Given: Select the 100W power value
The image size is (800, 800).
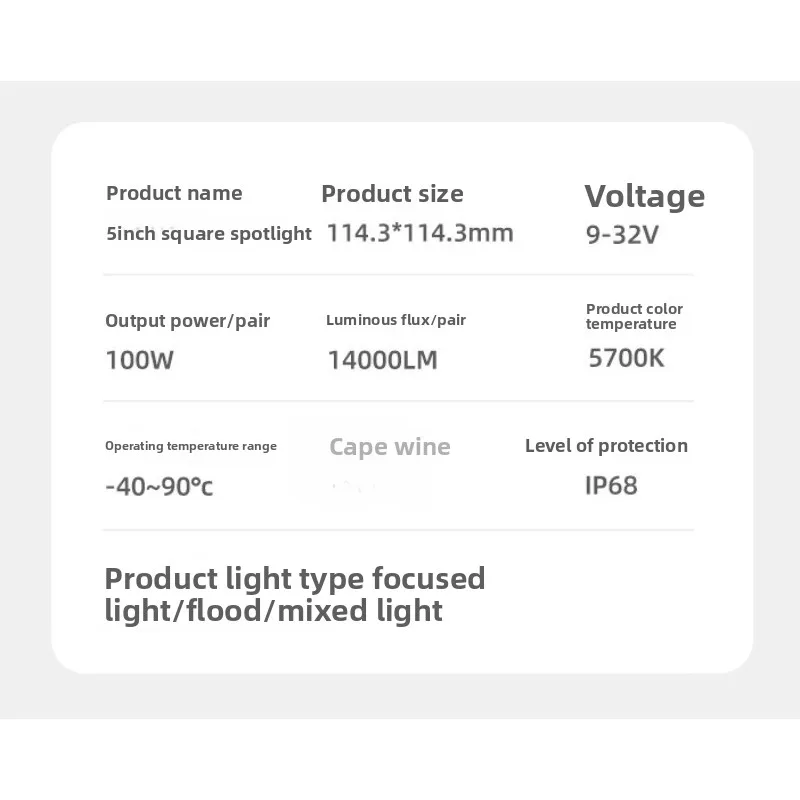Looking at the screenshot, I should pyautogui.click(x=139, y=360).
